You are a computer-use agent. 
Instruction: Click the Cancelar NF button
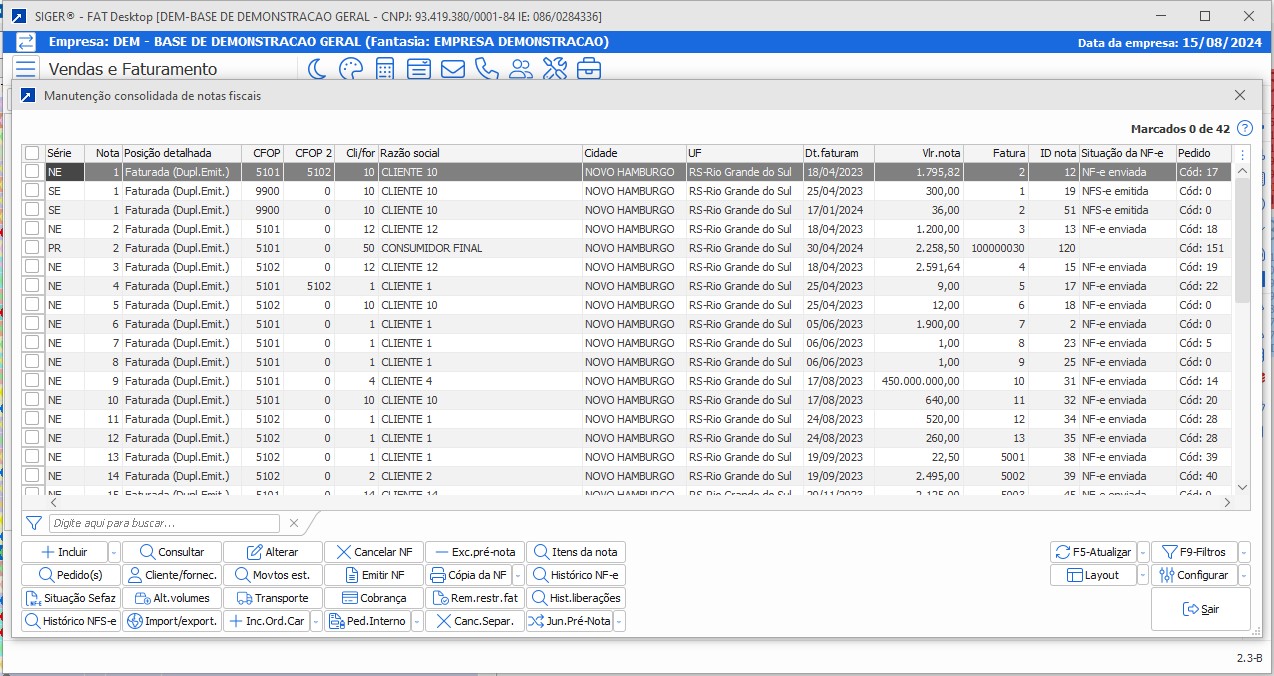tap(374, 552)
